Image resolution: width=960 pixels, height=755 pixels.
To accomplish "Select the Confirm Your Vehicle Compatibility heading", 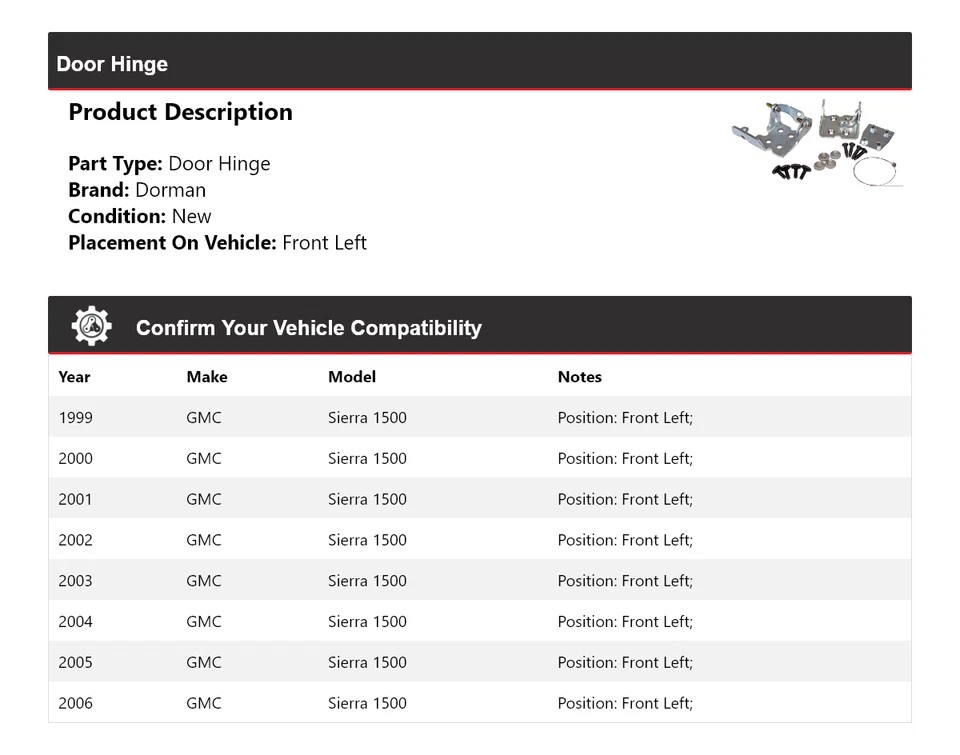I will click(x=308, y=328).
